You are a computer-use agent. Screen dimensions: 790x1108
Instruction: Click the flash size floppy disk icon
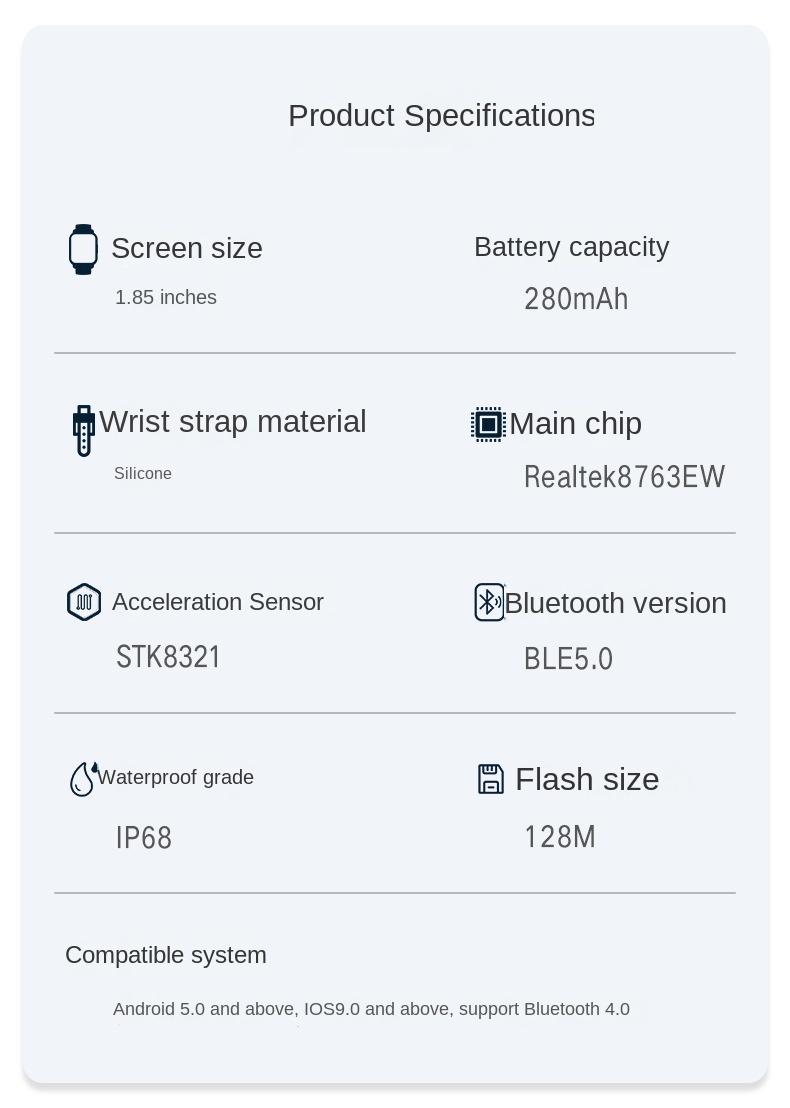tap(490, 779)
